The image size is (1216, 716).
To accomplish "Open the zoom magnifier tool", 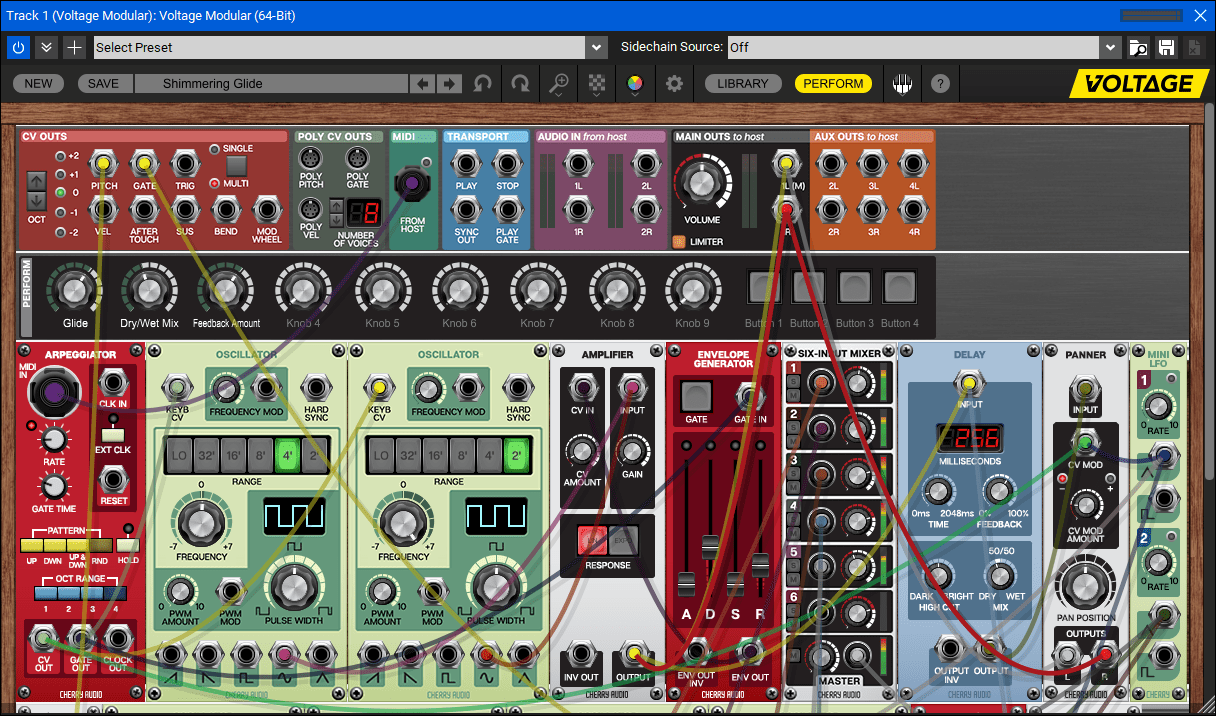I will (558, 84).
